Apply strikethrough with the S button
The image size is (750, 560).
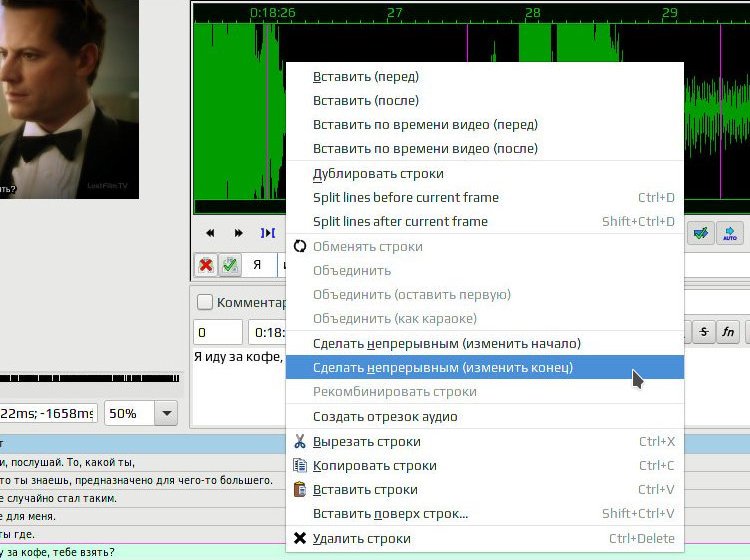[704, 331]
